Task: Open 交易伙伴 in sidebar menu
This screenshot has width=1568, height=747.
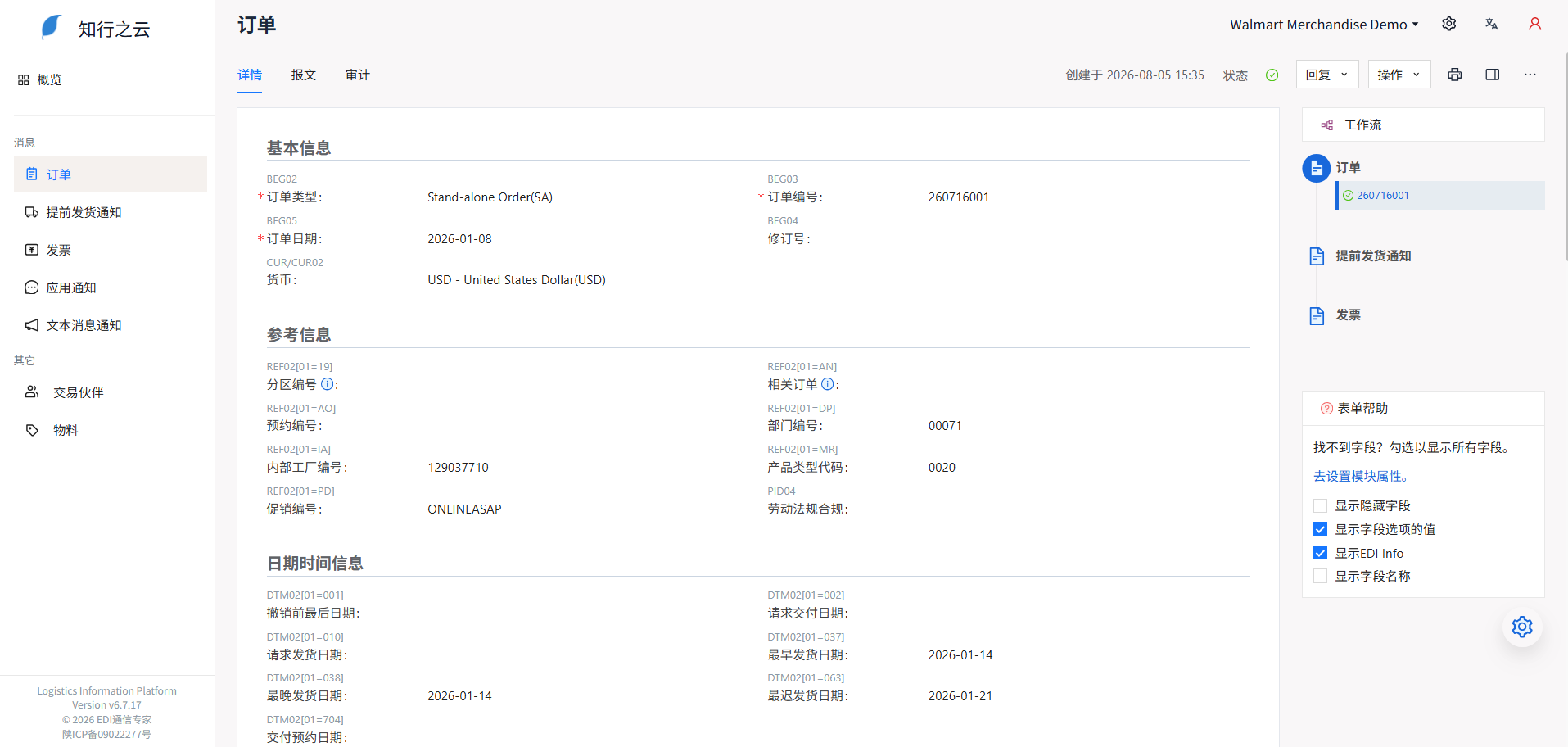Action: coord(79,392)
